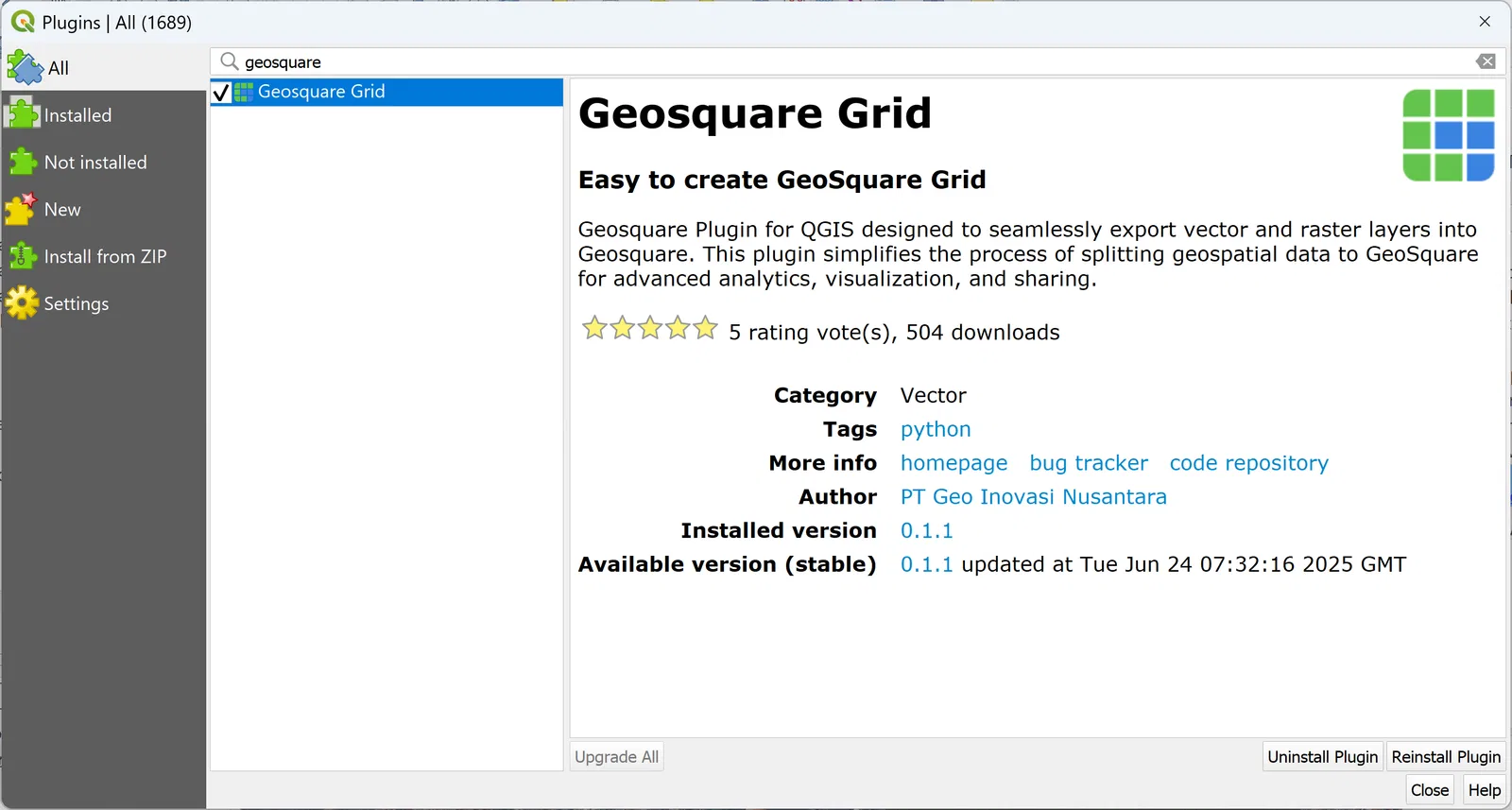Clear the plugin search text

click(x=1486, y=61)
